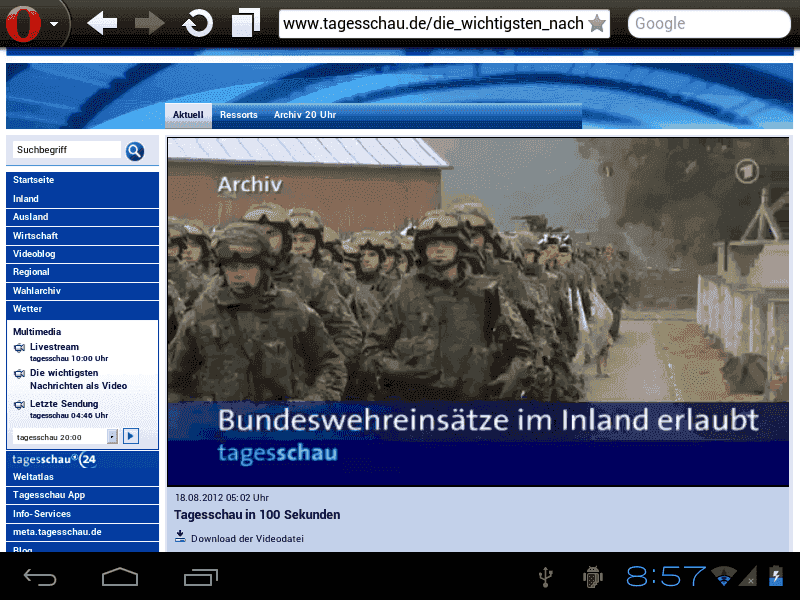Tap the Android home button
The height and width of the screenshot is (600, 800).
[120, 578]
